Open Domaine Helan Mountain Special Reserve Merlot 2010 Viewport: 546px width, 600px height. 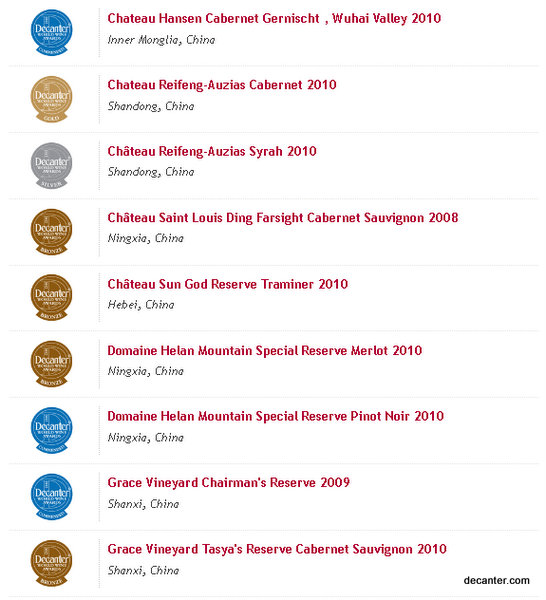[x=265, y=351]
